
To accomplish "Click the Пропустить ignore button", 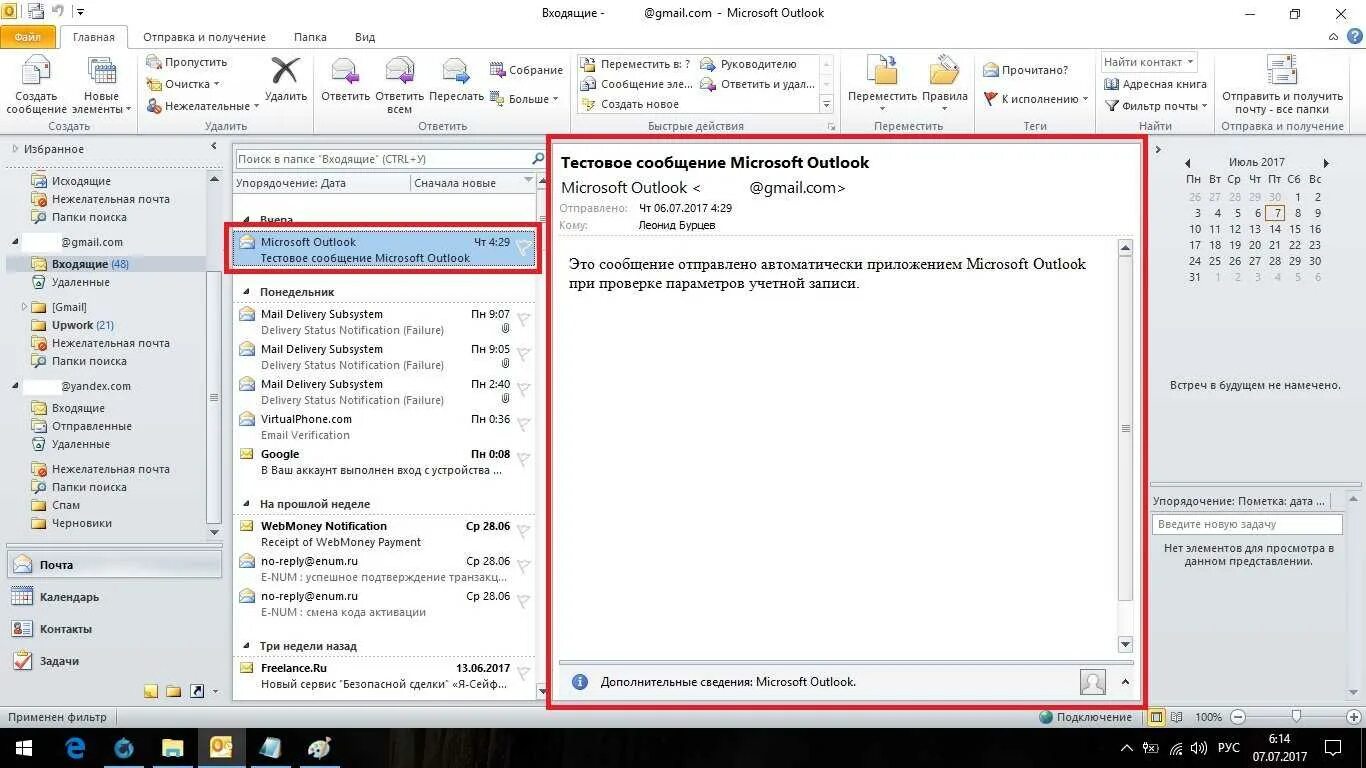I will tap(186, 62).
